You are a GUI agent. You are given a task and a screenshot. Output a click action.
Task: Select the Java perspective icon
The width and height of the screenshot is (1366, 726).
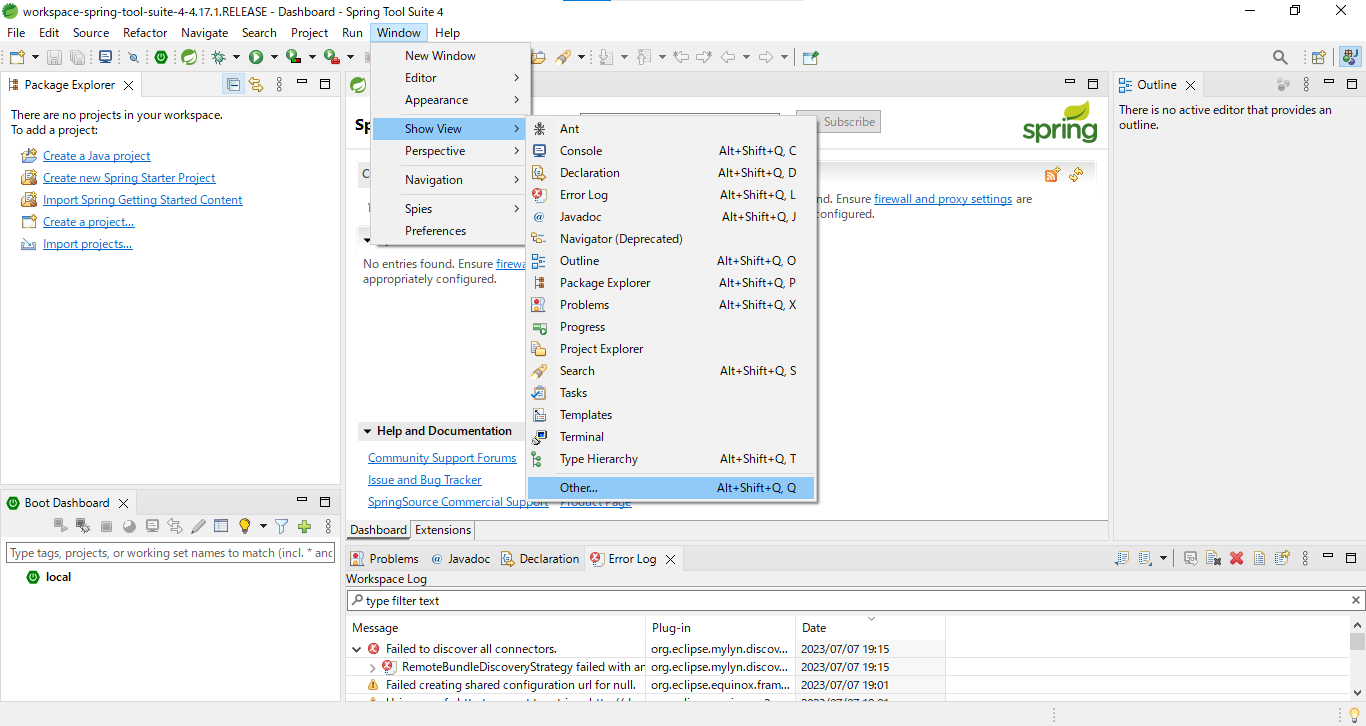click(x=1349, y=57)
